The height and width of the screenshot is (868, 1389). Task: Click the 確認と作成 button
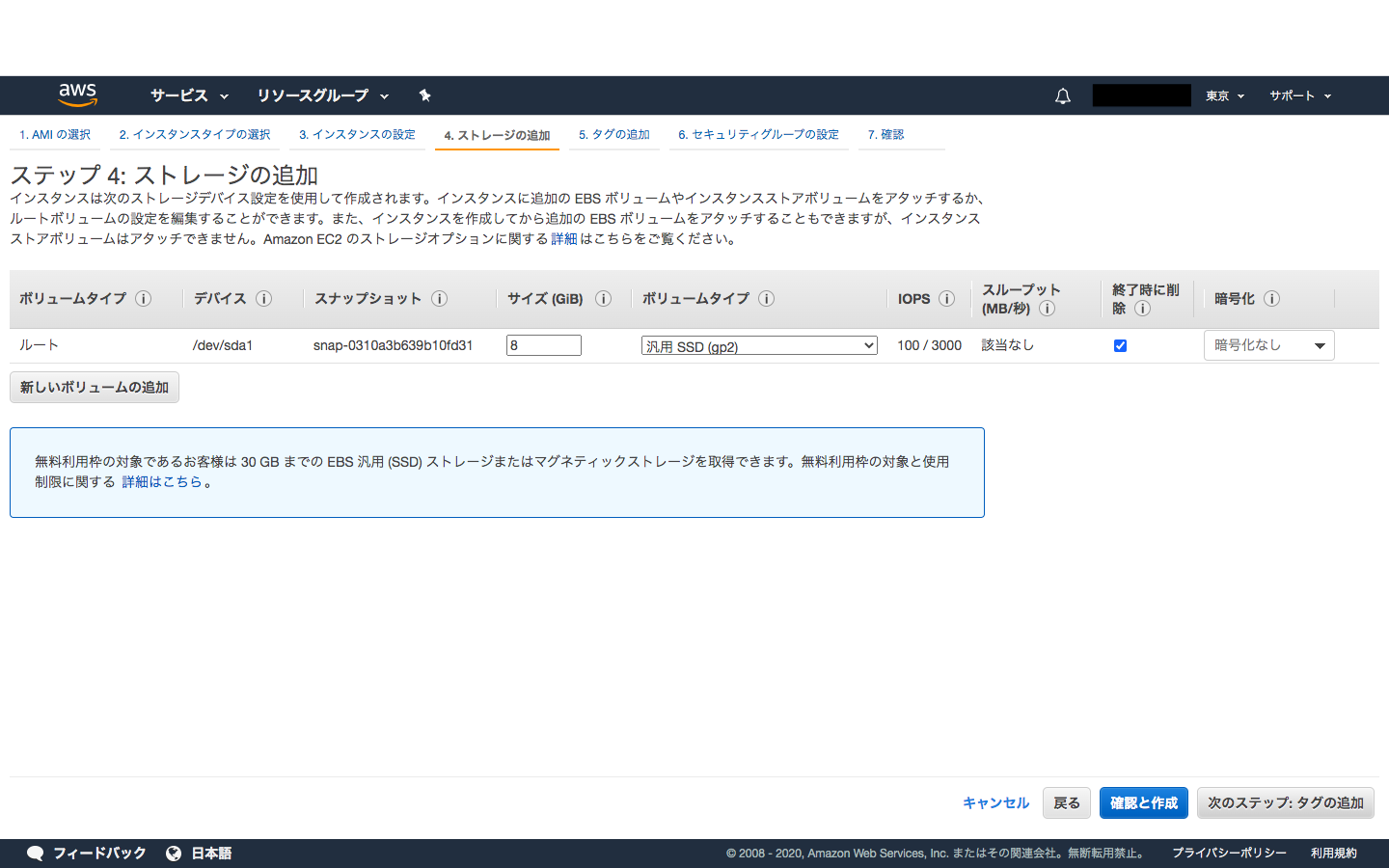(x=1143, y=802)
